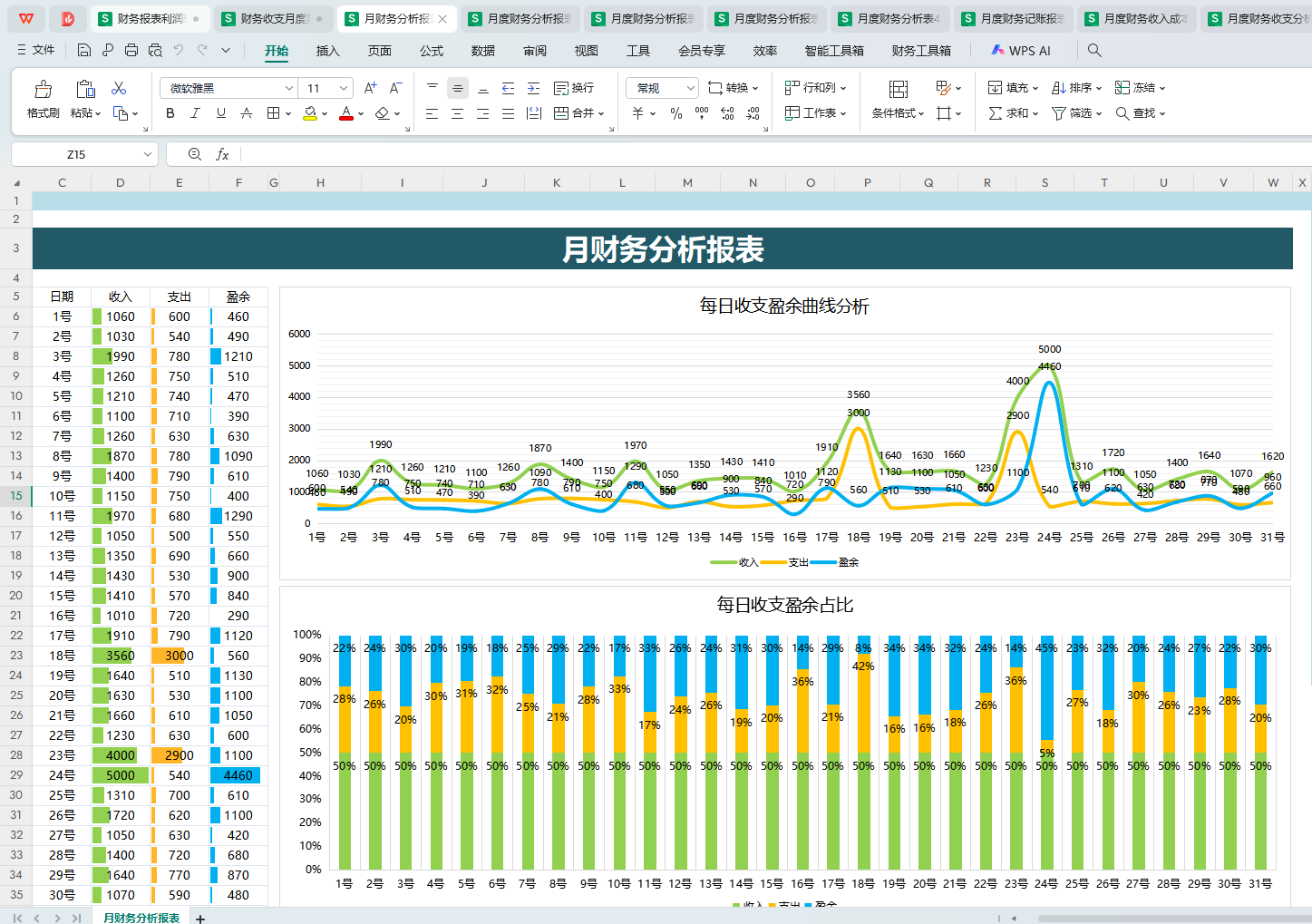1312x924 pixels.
Task: Switch to the 插入 ribbon tab
Action: [327, 51]
